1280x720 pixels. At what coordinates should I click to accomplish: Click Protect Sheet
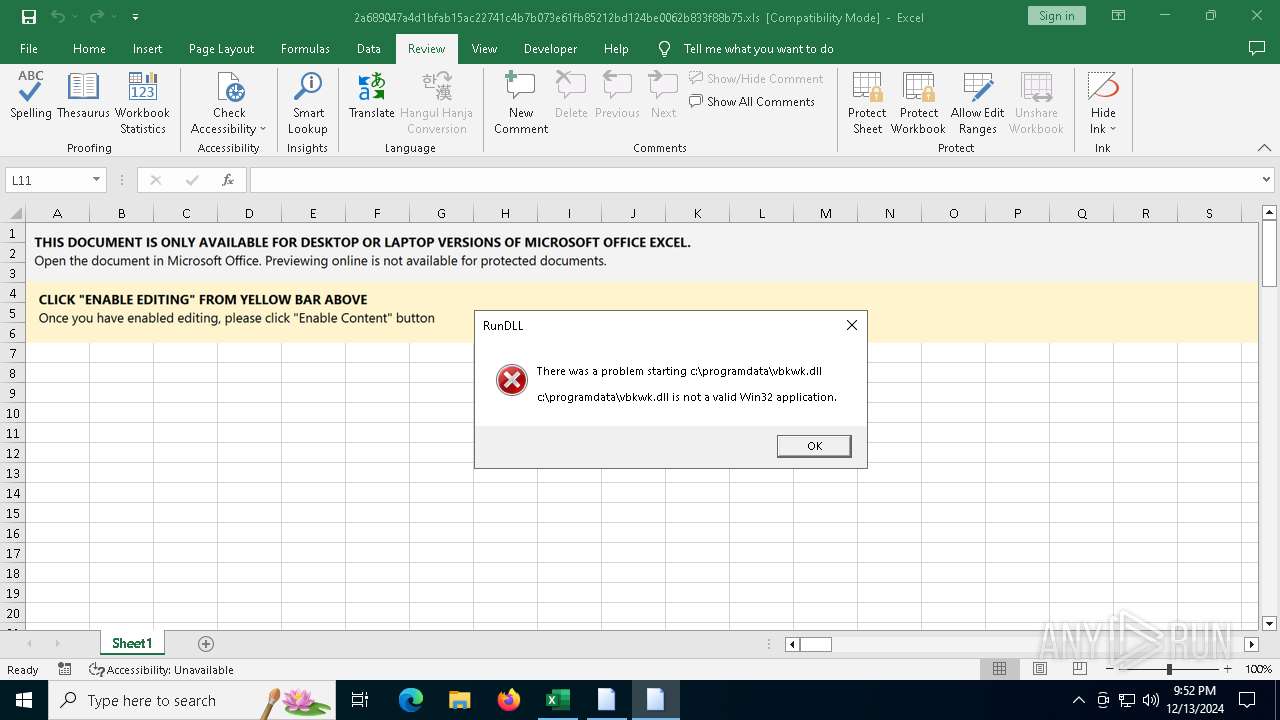867,103
